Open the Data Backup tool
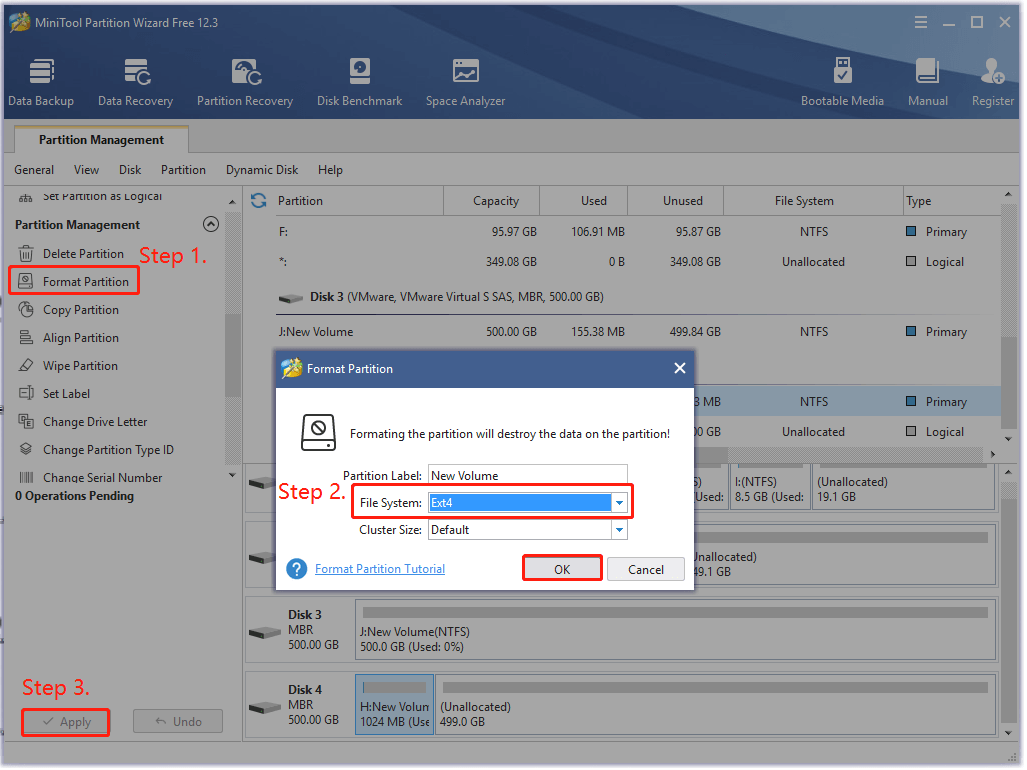This screenshot has height=770, width=1027. pyautogui.click(x=41, y=82)
